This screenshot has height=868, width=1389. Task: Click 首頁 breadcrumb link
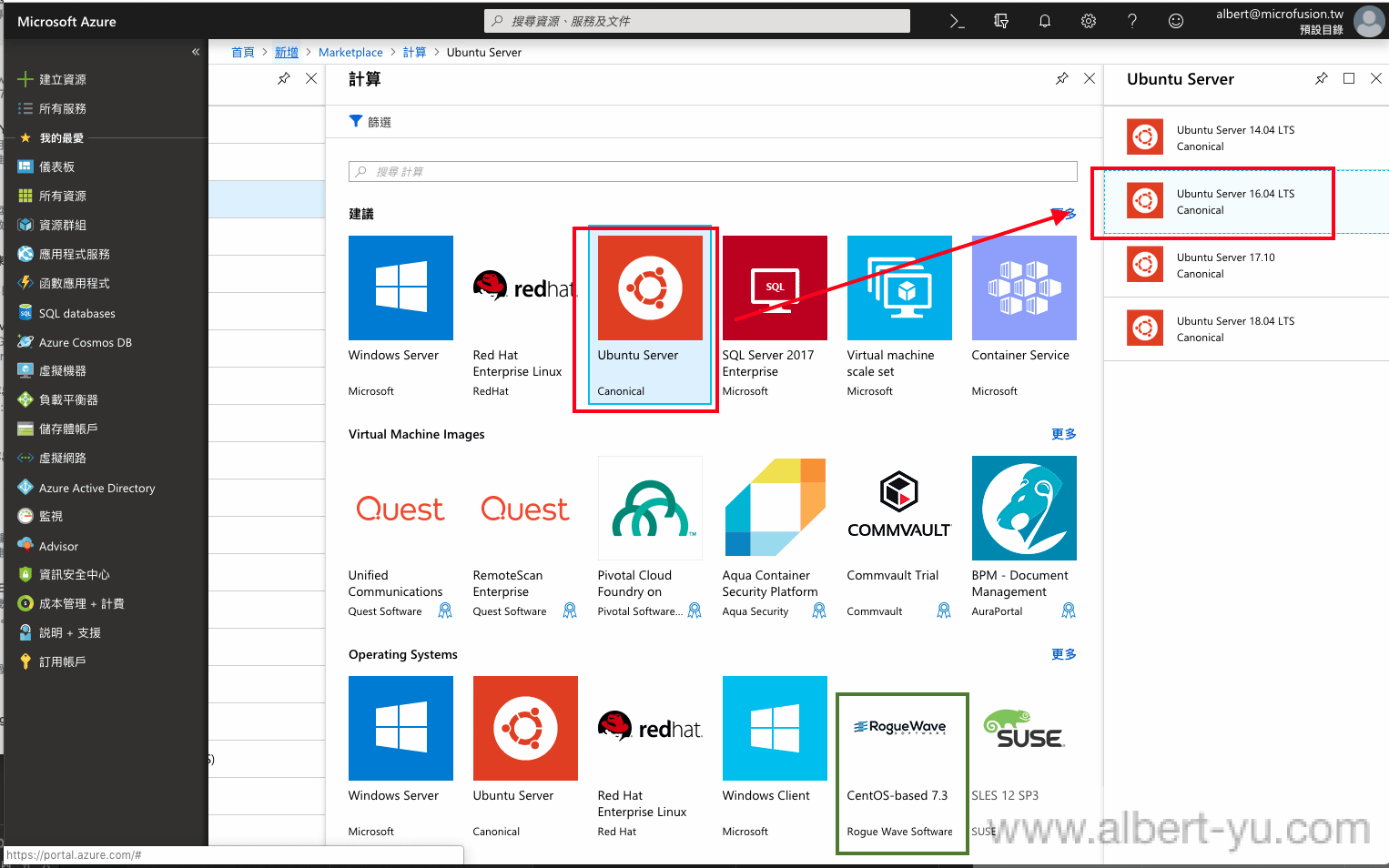pyautogui.click(x=242, y=53)
